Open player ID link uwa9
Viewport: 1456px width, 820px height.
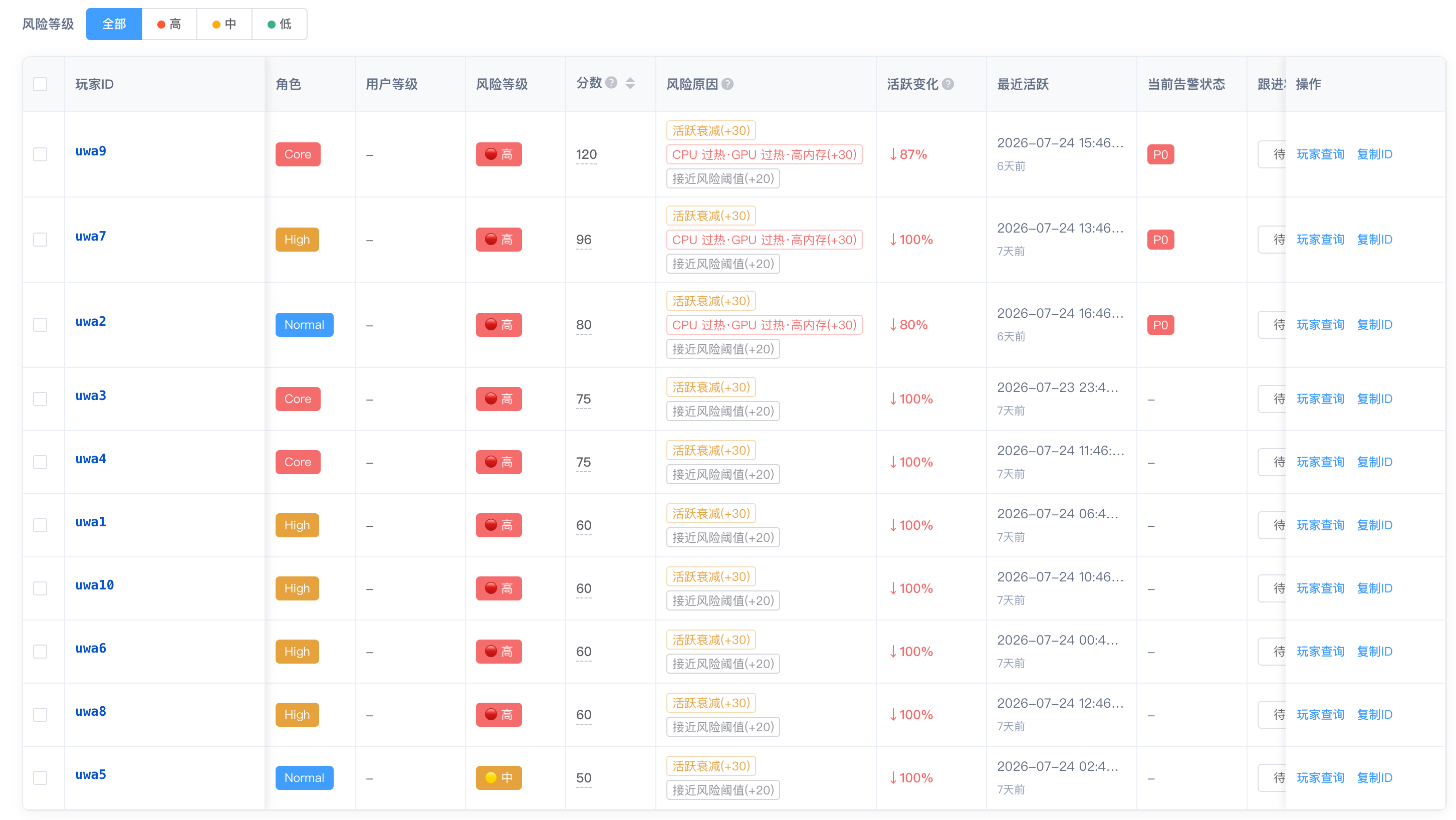(91, 151)
